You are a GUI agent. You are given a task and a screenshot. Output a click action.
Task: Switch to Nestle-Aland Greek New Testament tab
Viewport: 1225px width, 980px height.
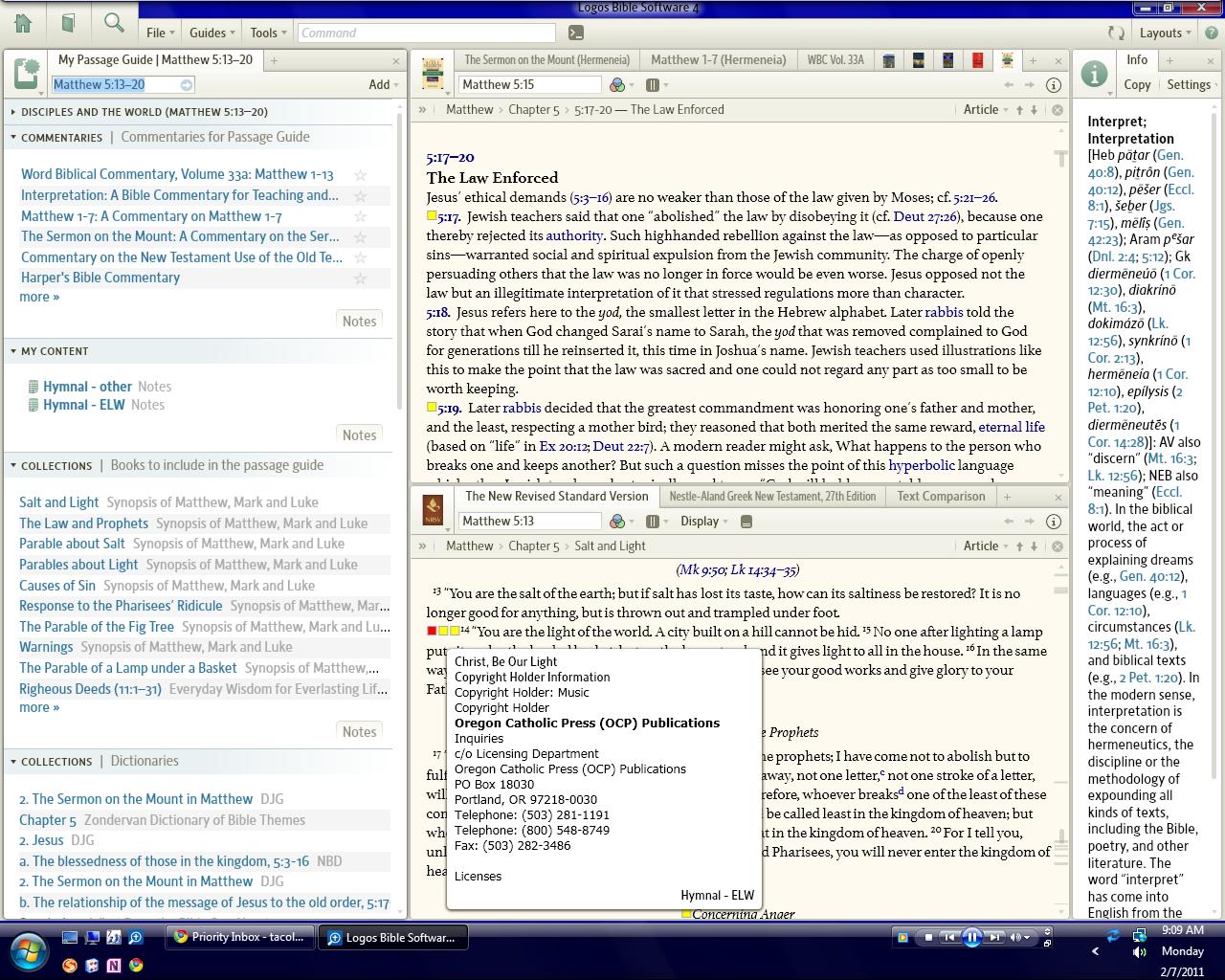pyautogui.click(x=772, y=497)
